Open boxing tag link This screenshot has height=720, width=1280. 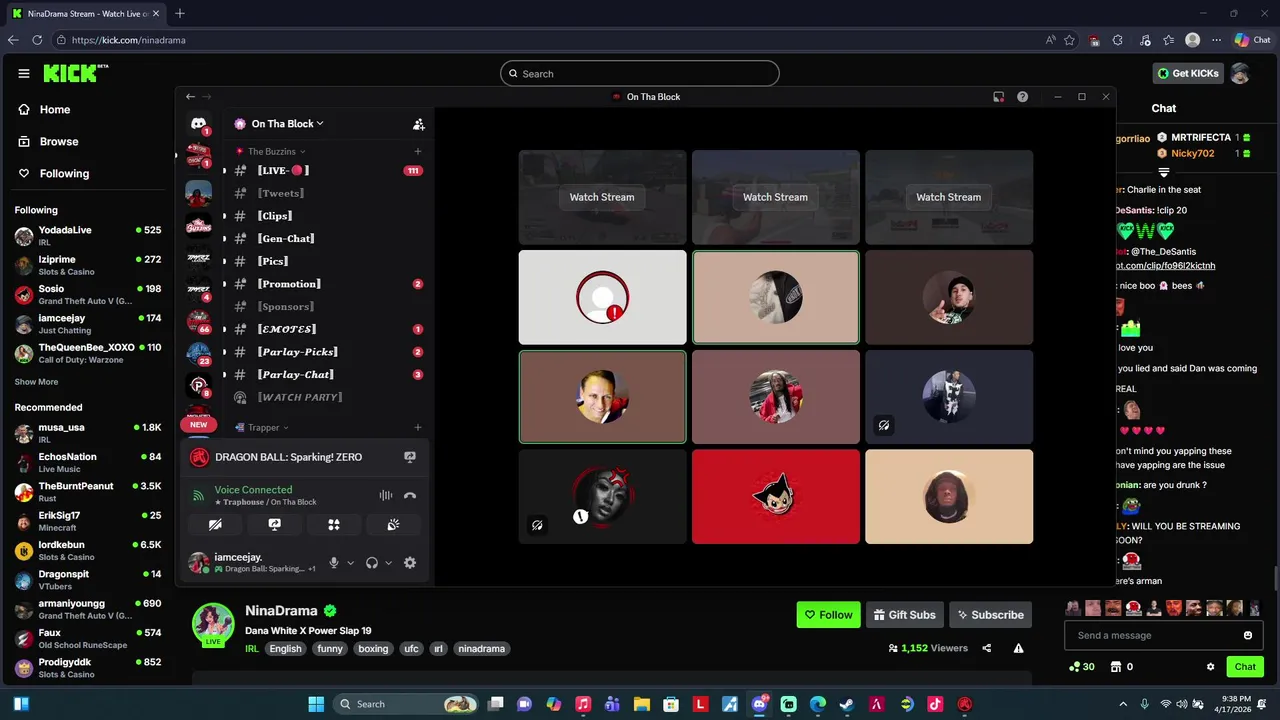(373, 649)
